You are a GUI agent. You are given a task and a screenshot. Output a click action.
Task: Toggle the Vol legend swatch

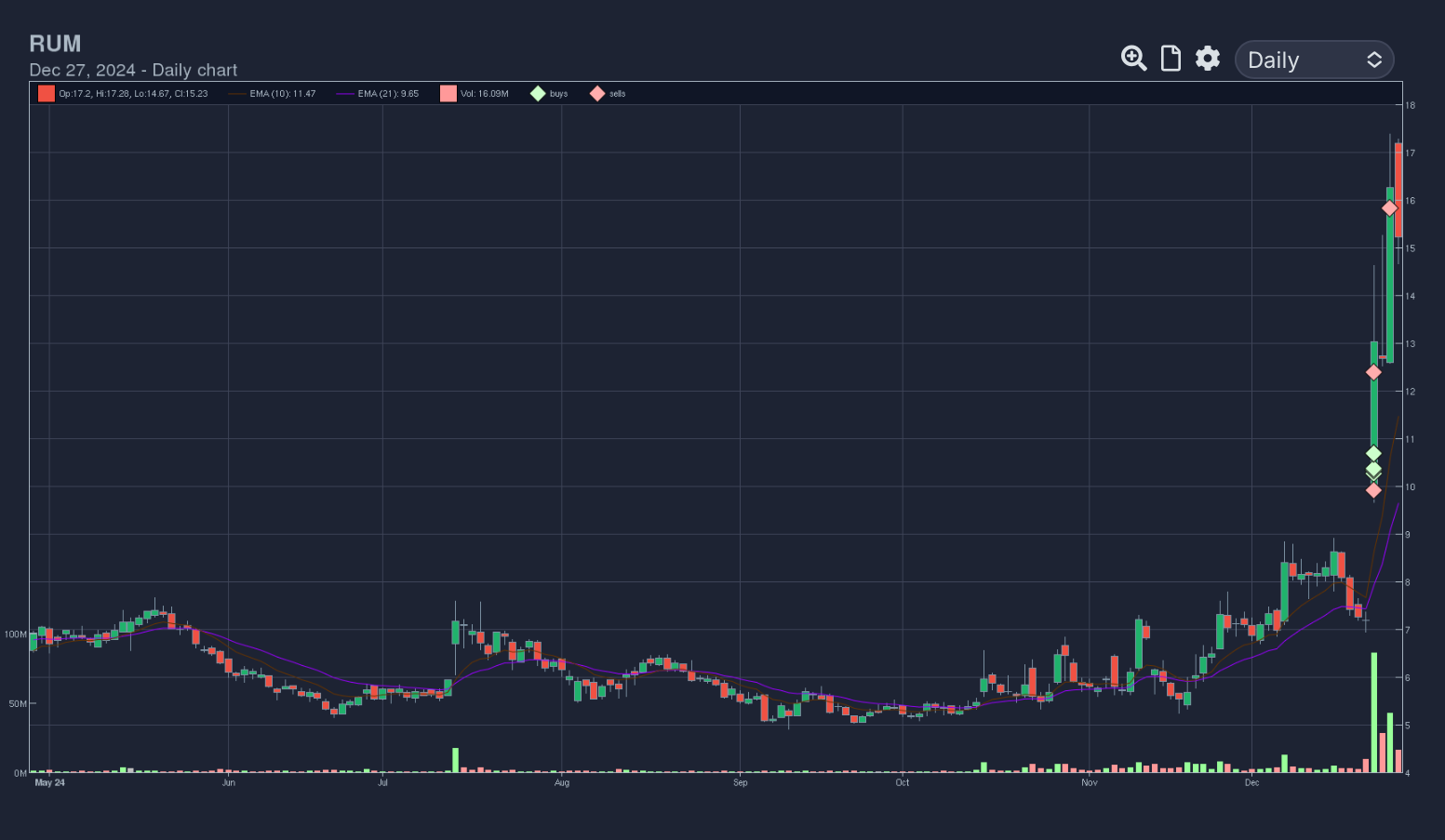448,93
